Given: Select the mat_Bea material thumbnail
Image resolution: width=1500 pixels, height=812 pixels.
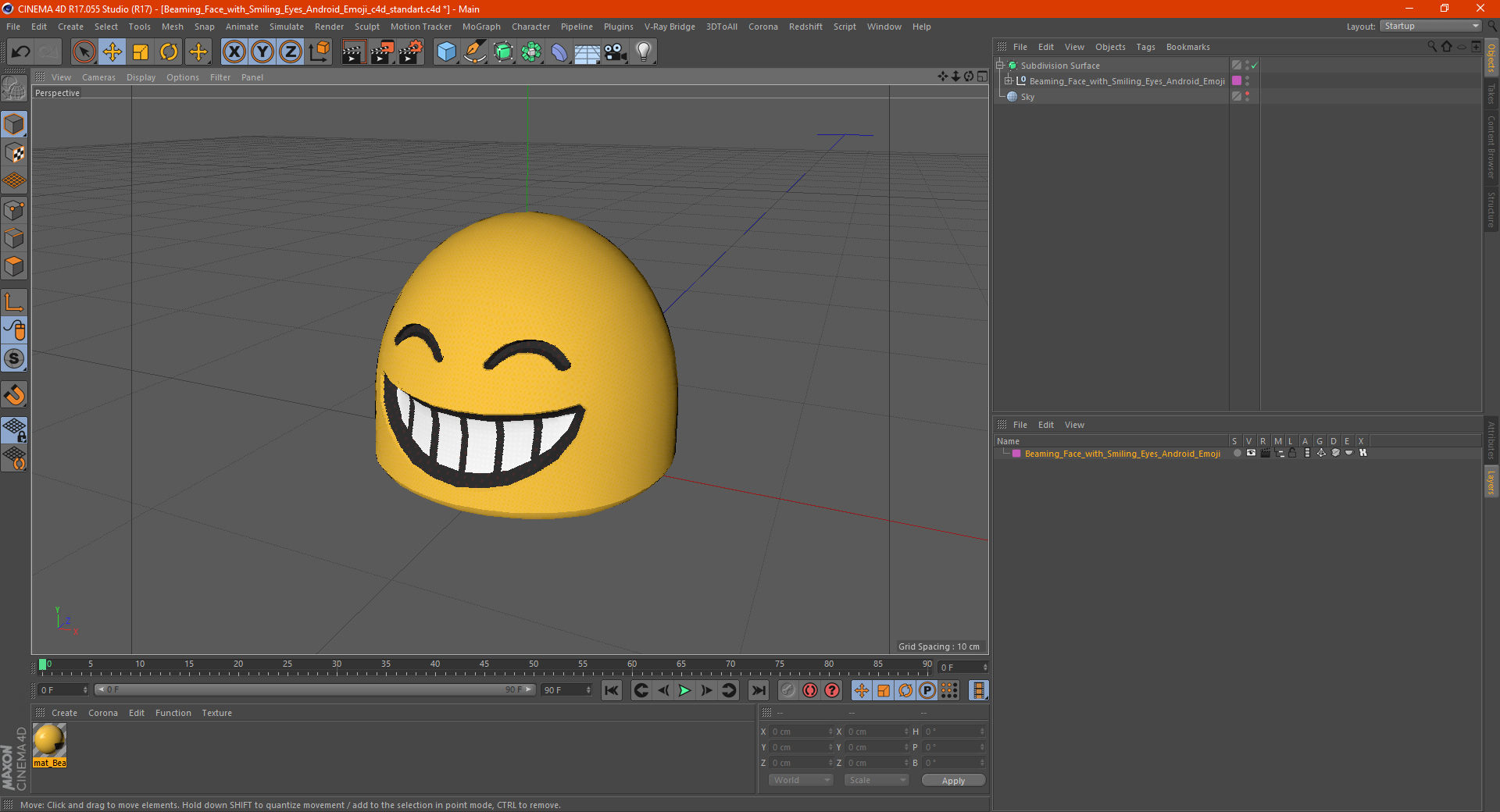Looking at the screenshot, I should (x=49, y=742).
